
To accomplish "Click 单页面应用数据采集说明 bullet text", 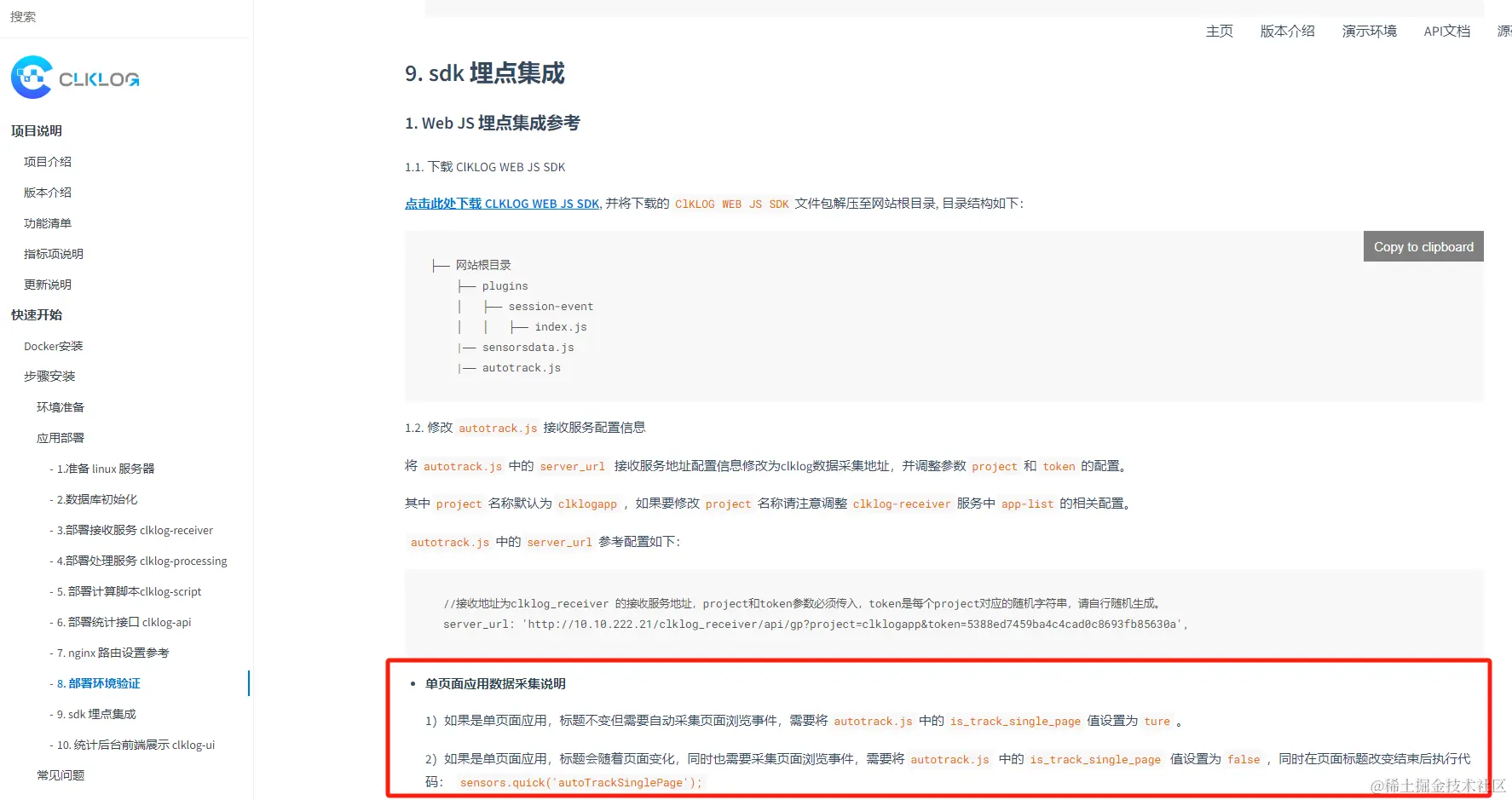I will [495, 683].
